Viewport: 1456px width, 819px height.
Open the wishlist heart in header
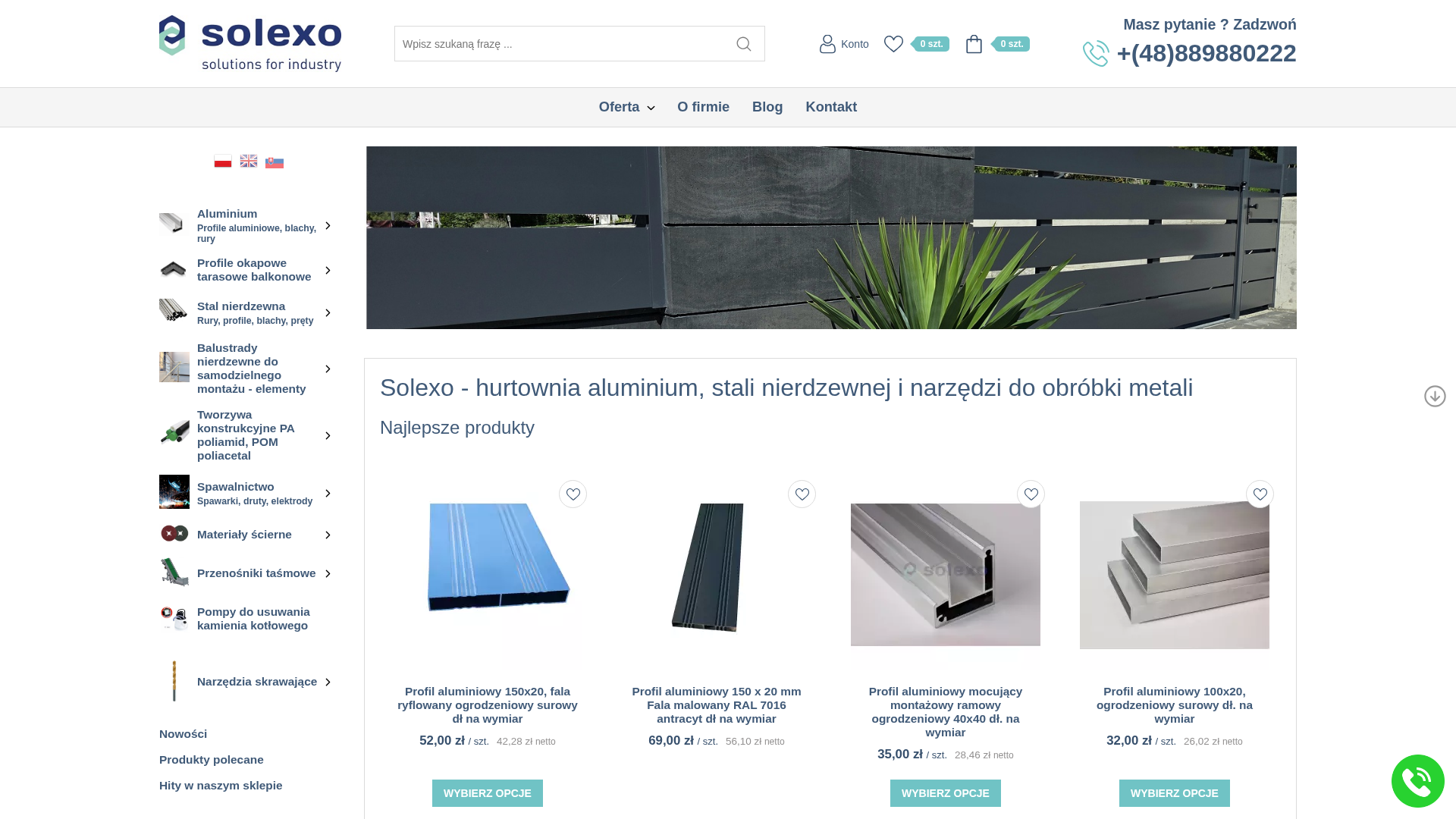(x=893, y=44)
